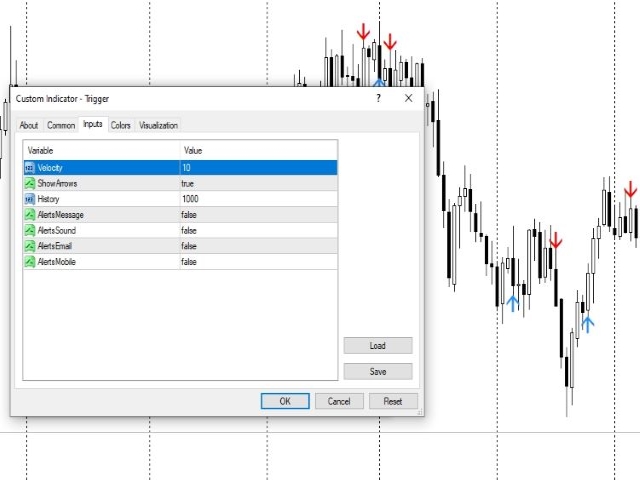Viewport: 640px width, 480px height.
Task: Select the AlertsSound false value cell
Action: click(x=259, y=230)
